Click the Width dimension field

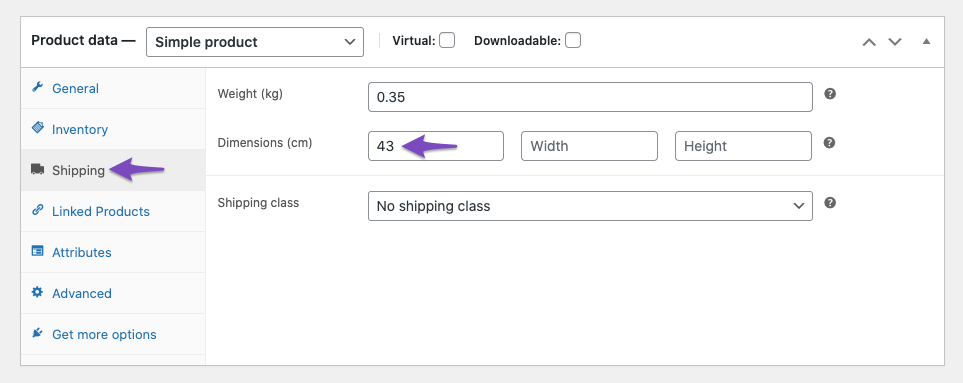[x=590, y=146]
